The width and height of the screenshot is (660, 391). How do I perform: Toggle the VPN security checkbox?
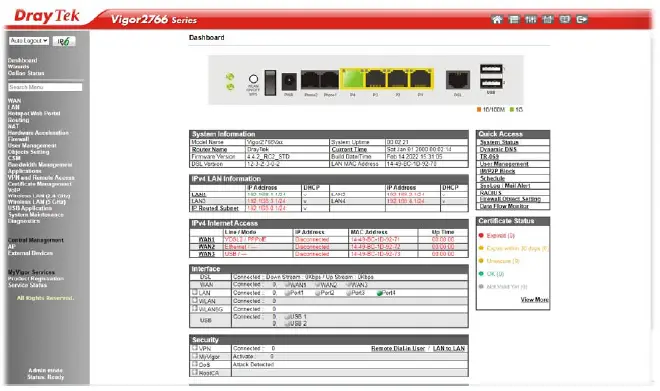click(x=195, y=348)
